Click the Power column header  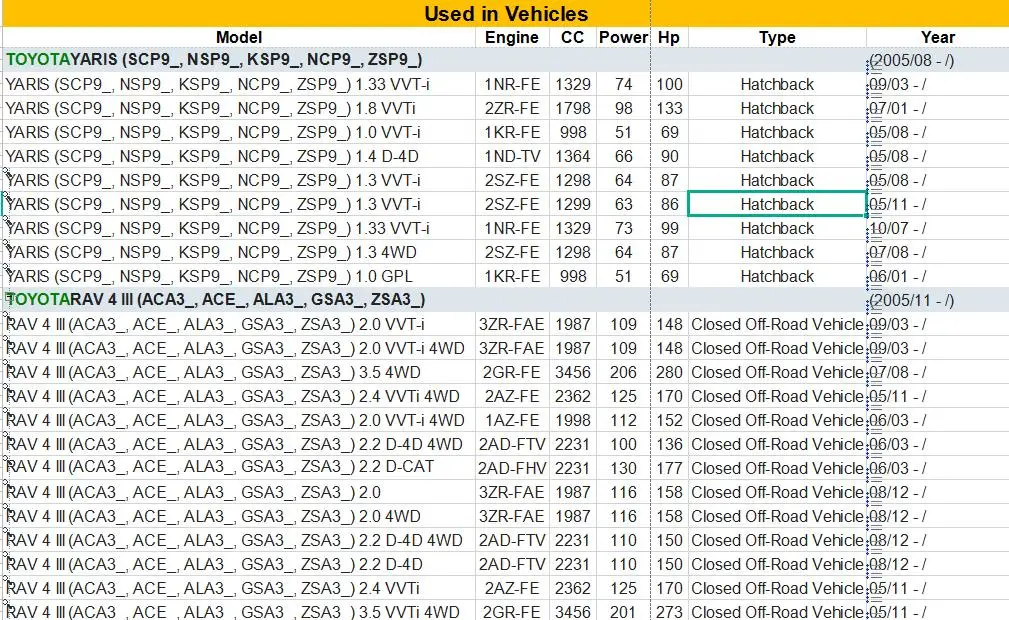pyautogui.click(x=623, y=37)
